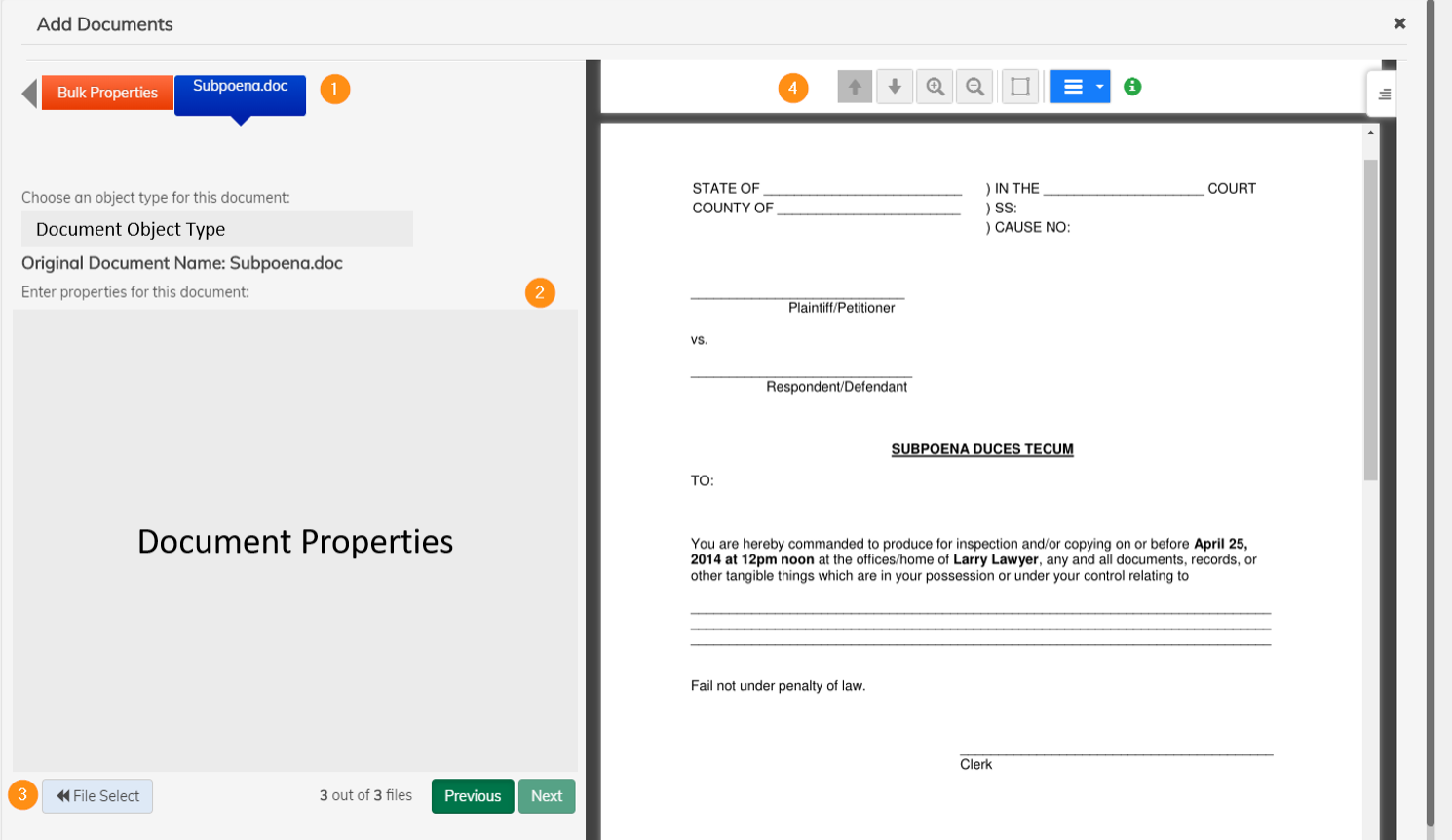Viewport: 1452px width, 840px height.
Task: Click the previous page up arrow
Action: tap(855, 87)
